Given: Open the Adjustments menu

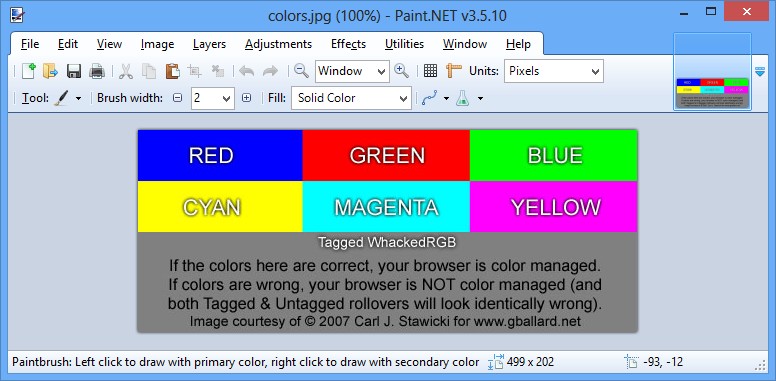Looking at the screenshot, I should [x=278, y=44].
